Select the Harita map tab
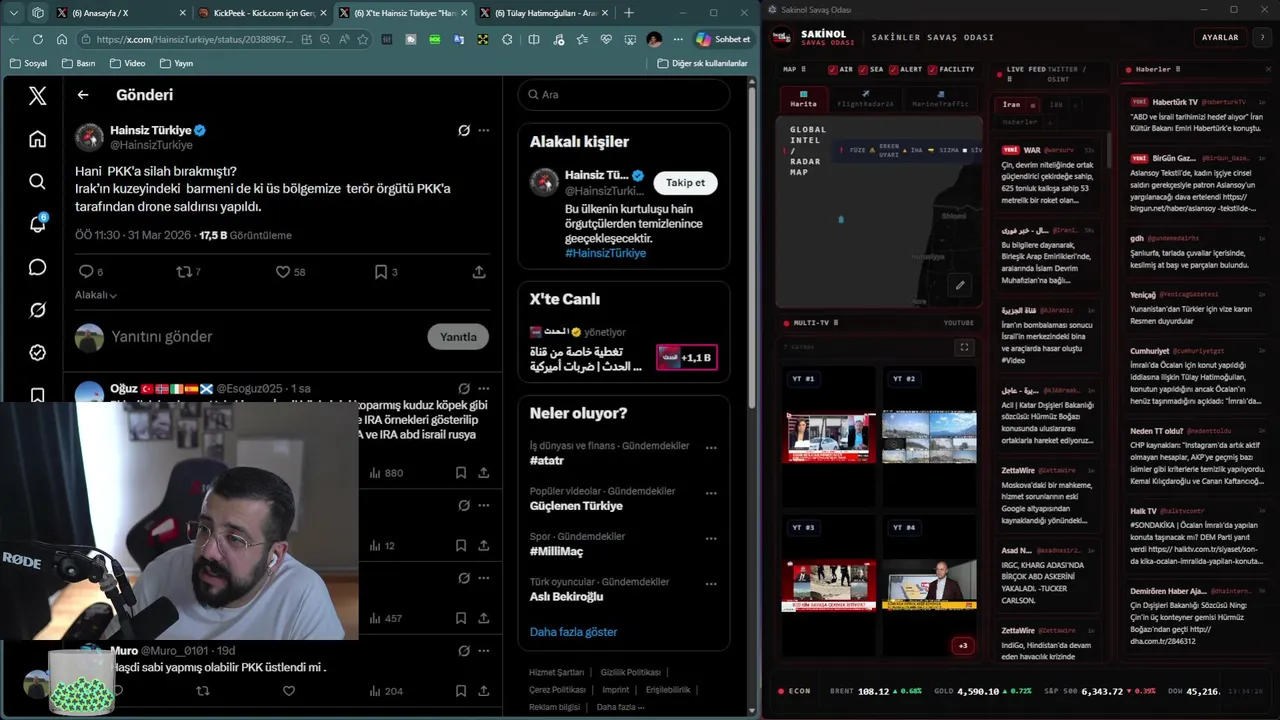 click(x=803, y=100)
